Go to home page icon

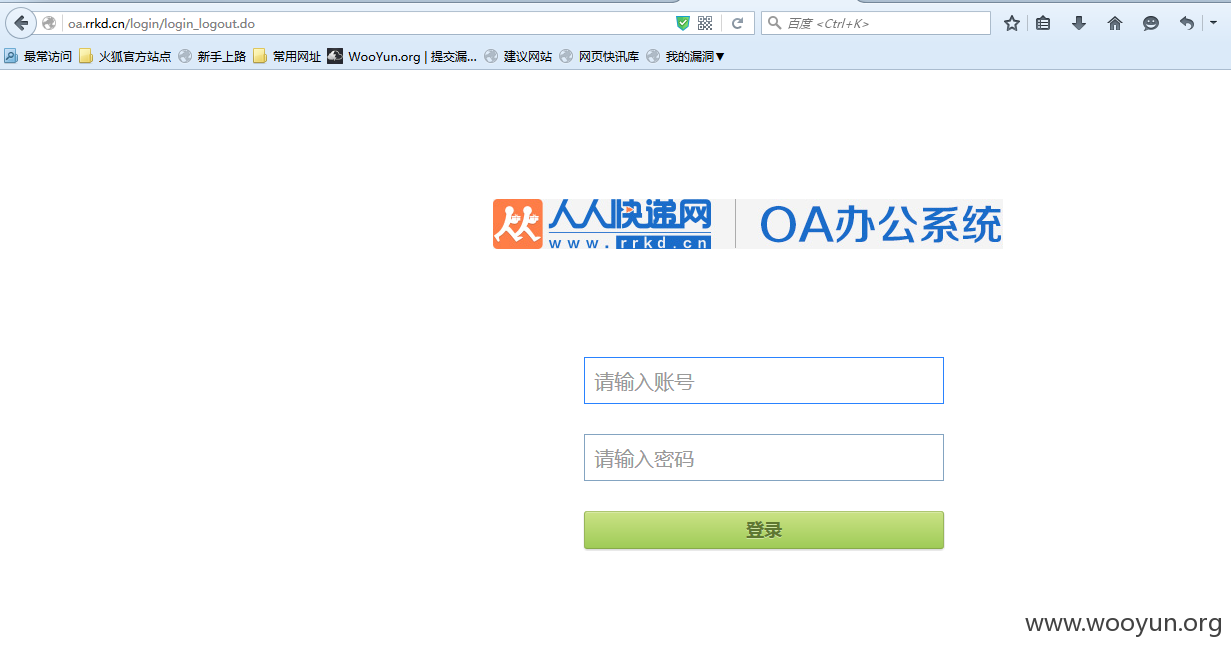1115,23
